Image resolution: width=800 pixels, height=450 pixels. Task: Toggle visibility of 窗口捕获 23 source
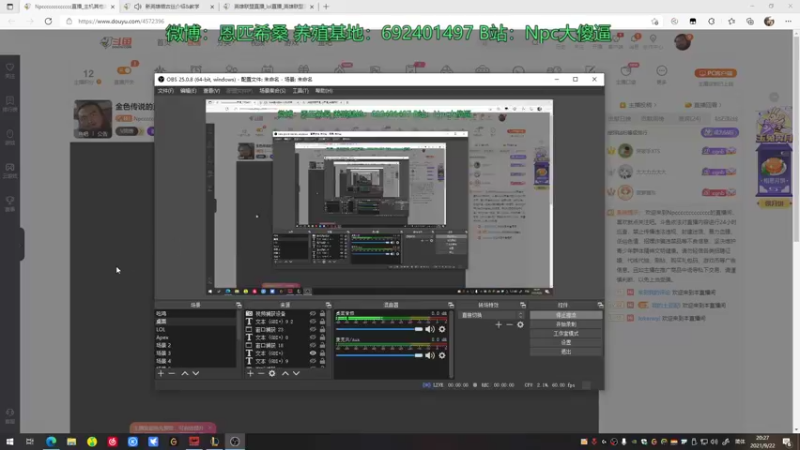tap(313, 330)
